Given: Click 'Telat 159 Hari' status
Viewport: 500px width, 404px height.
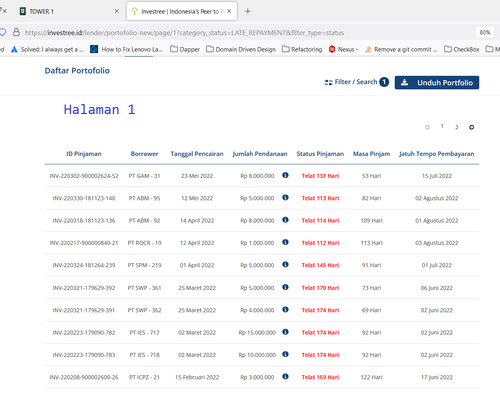Looking at the screenshot, I should tap(320, 377).
